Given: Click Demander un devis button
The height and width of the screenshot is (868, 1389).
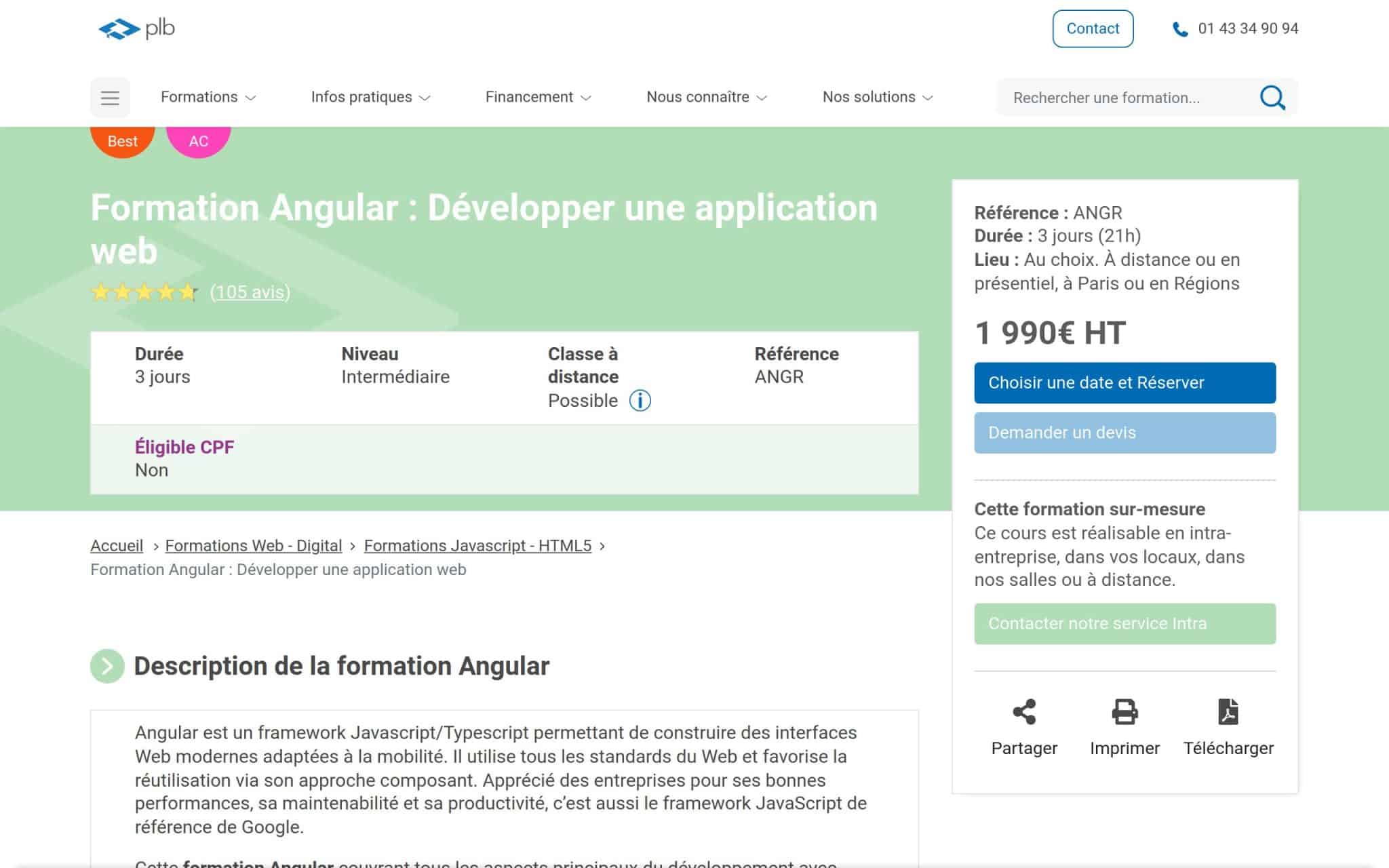Looking at the screenshot, I should [1124, 433].
